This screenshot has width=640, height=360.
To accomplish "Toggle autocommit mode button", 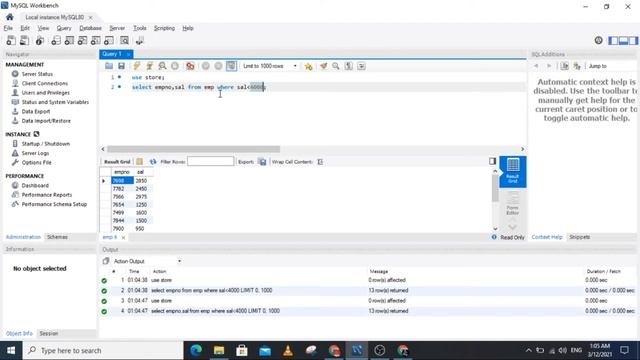I will point(231,66).
